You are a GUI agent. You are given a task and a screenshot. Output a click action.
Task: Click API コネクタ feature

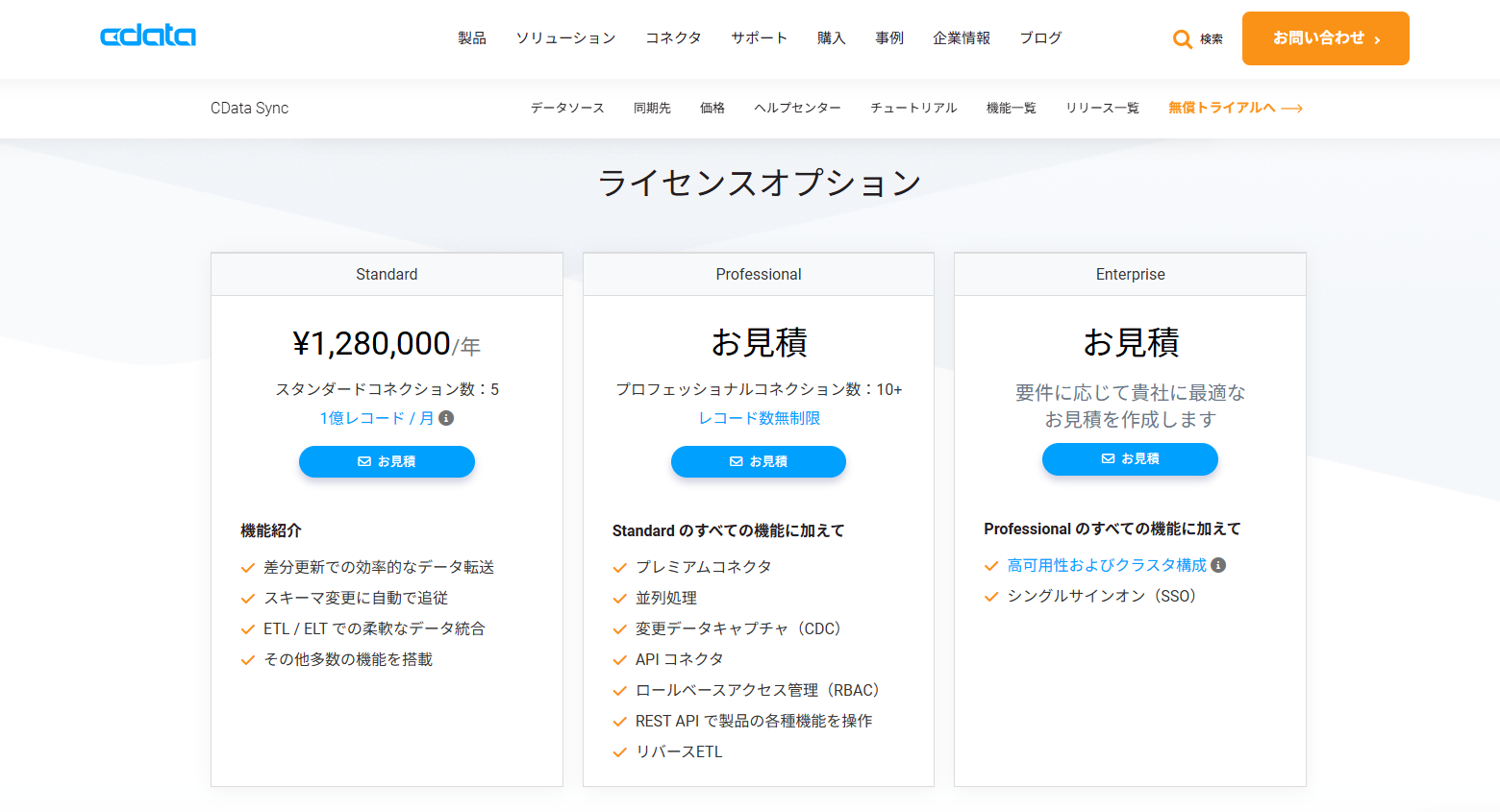680,659
